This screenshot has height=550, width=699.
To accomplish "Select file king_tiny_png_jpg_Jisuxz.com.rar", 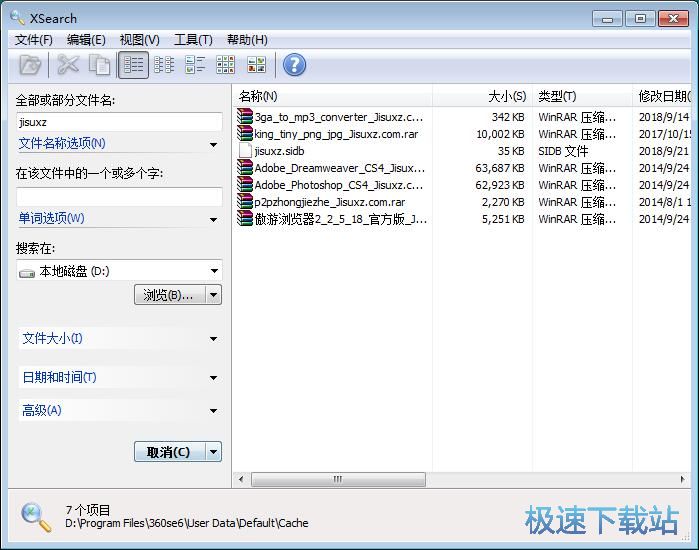I will point(336,134).
